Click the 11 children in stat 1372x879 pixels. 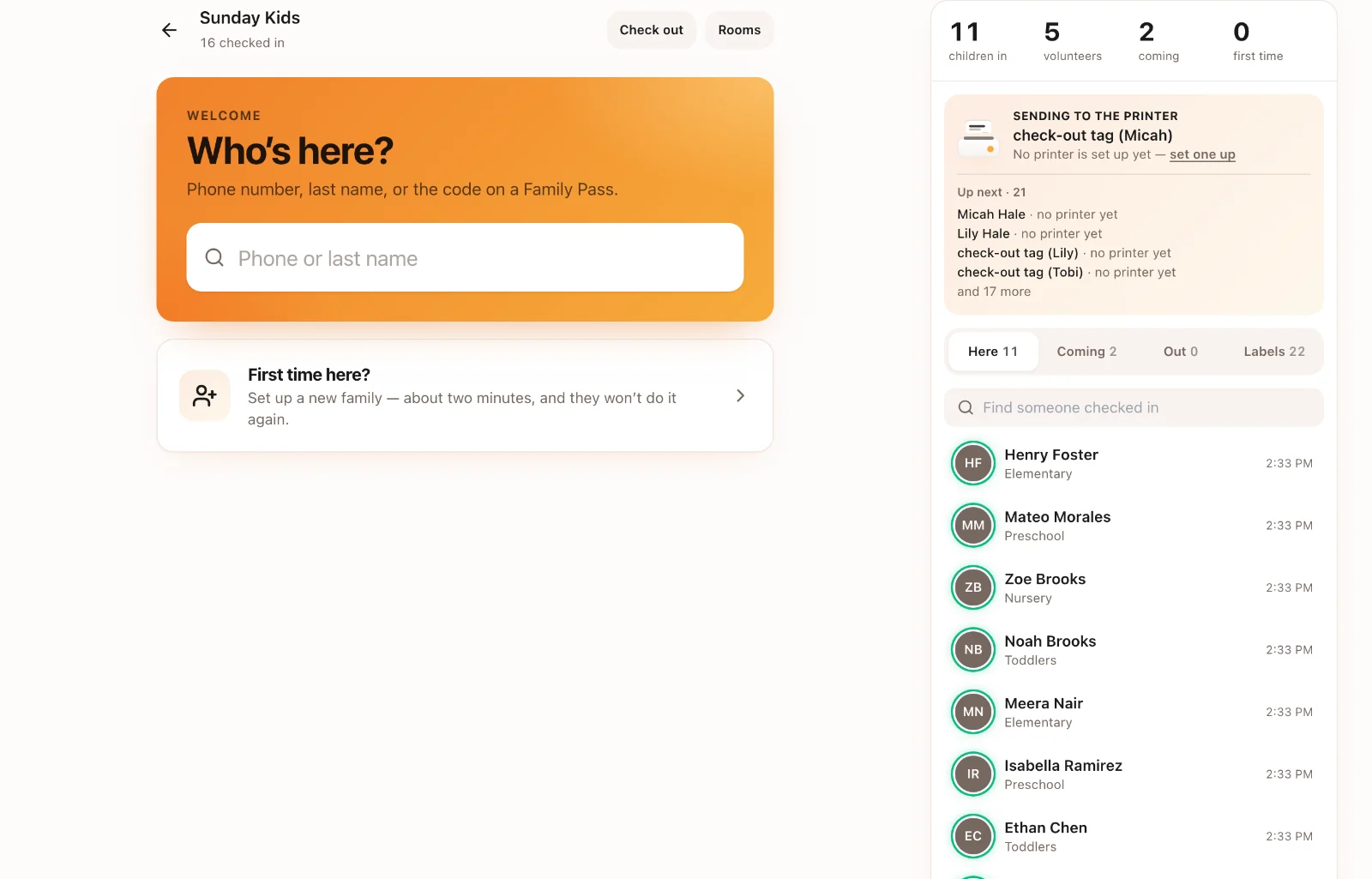[x=978, y=41]
